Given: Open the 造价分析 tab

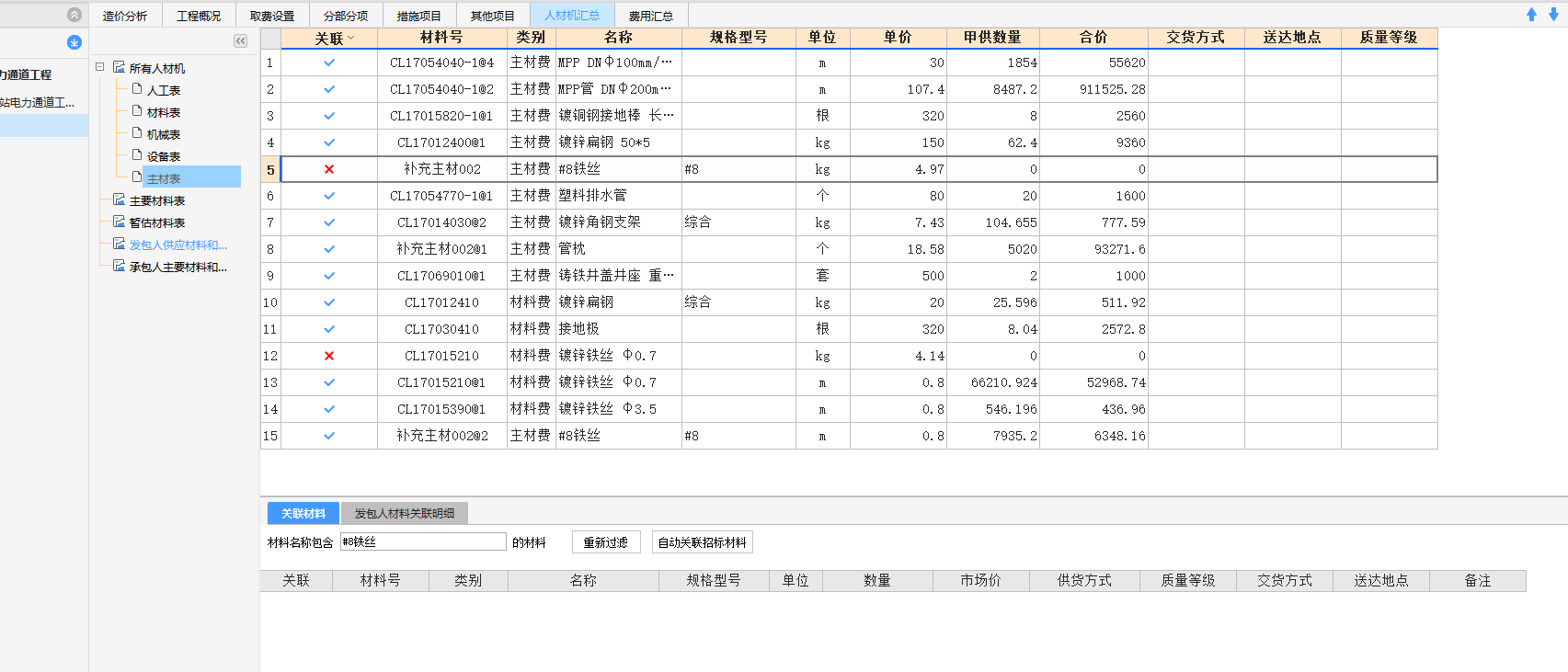Looking at the screenshot, I should pos(125,16).
